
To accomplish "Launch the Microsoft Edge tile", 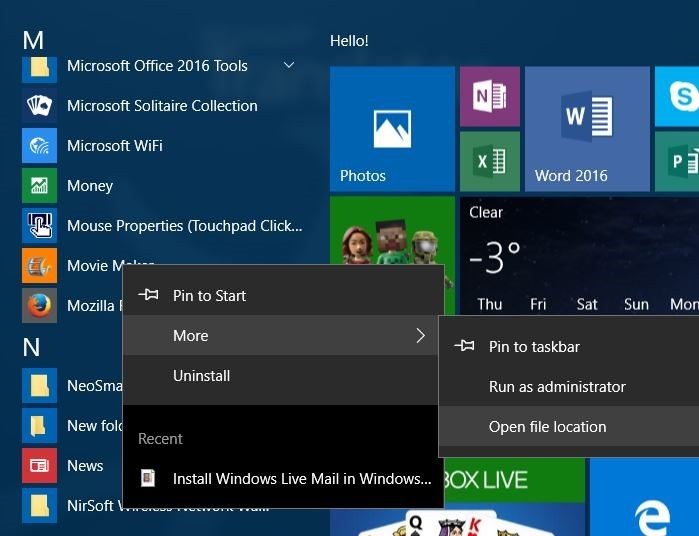I will pos(644,497).
